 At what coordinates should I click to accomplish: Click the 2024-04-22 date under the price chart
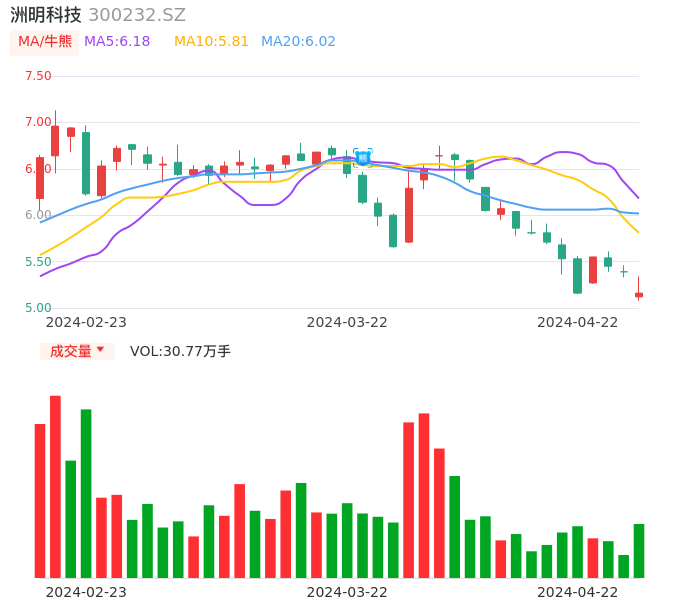point(578,322)
